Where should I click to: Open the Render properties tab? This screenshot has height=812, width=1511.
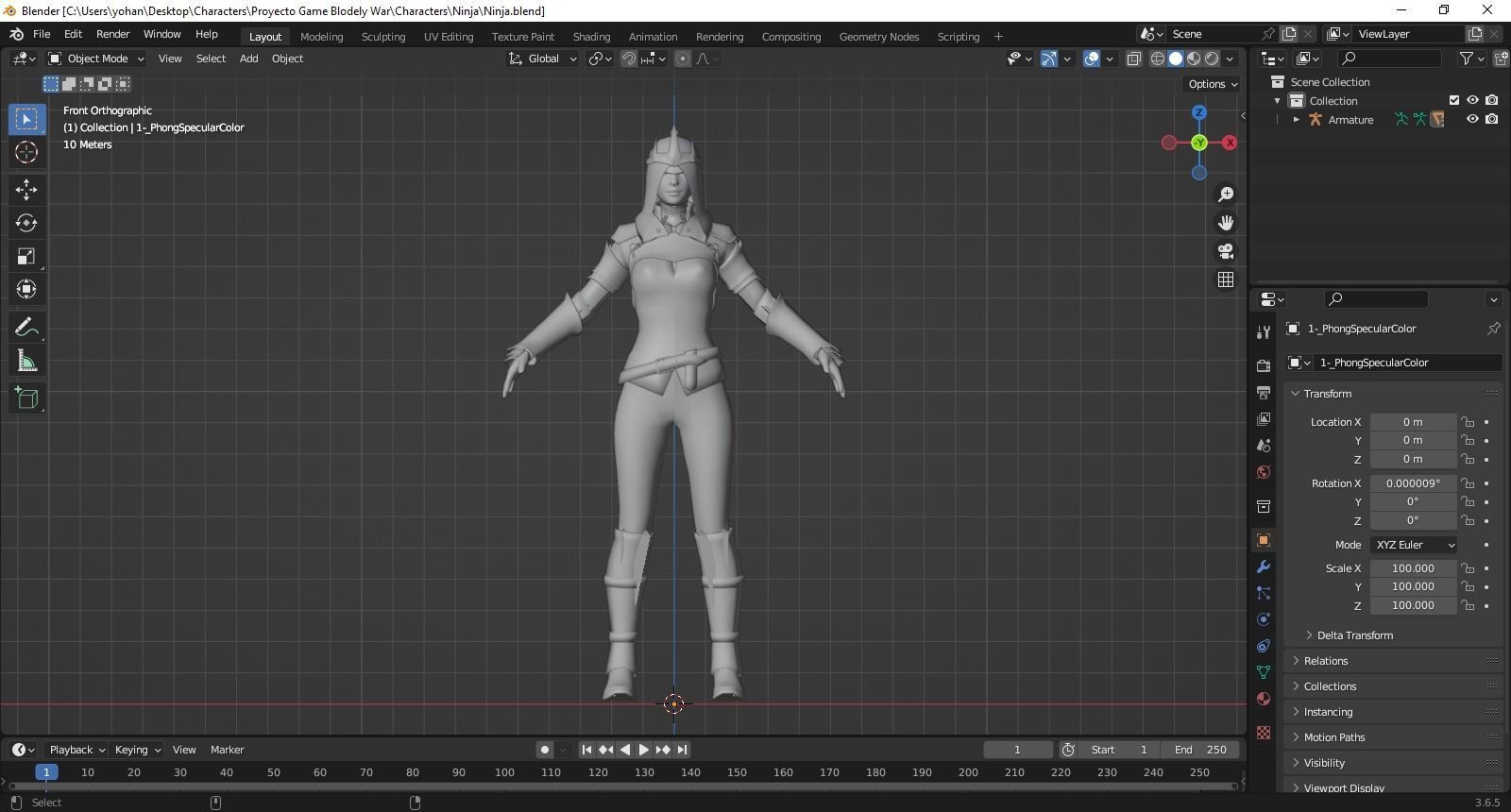tap(1264, 365)
